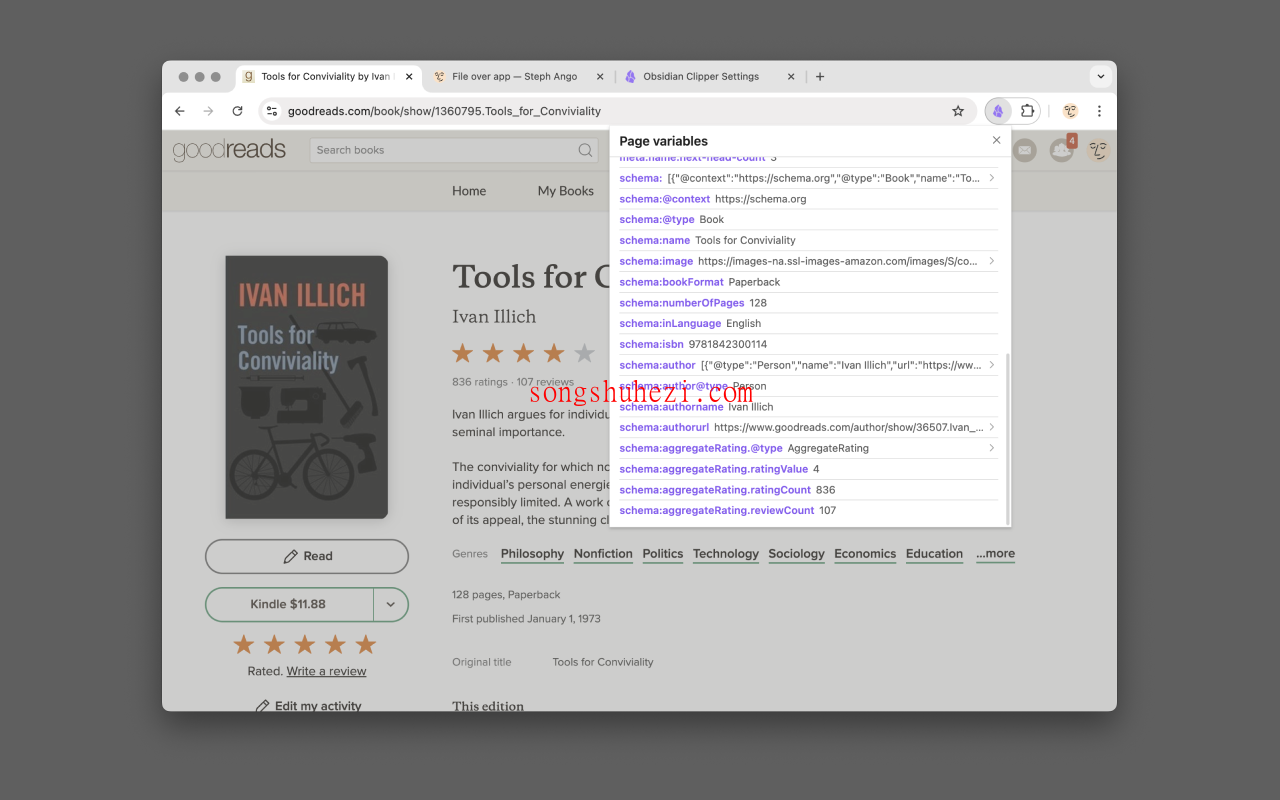Open Goodreads user profile avatar

coord(1098,150)
